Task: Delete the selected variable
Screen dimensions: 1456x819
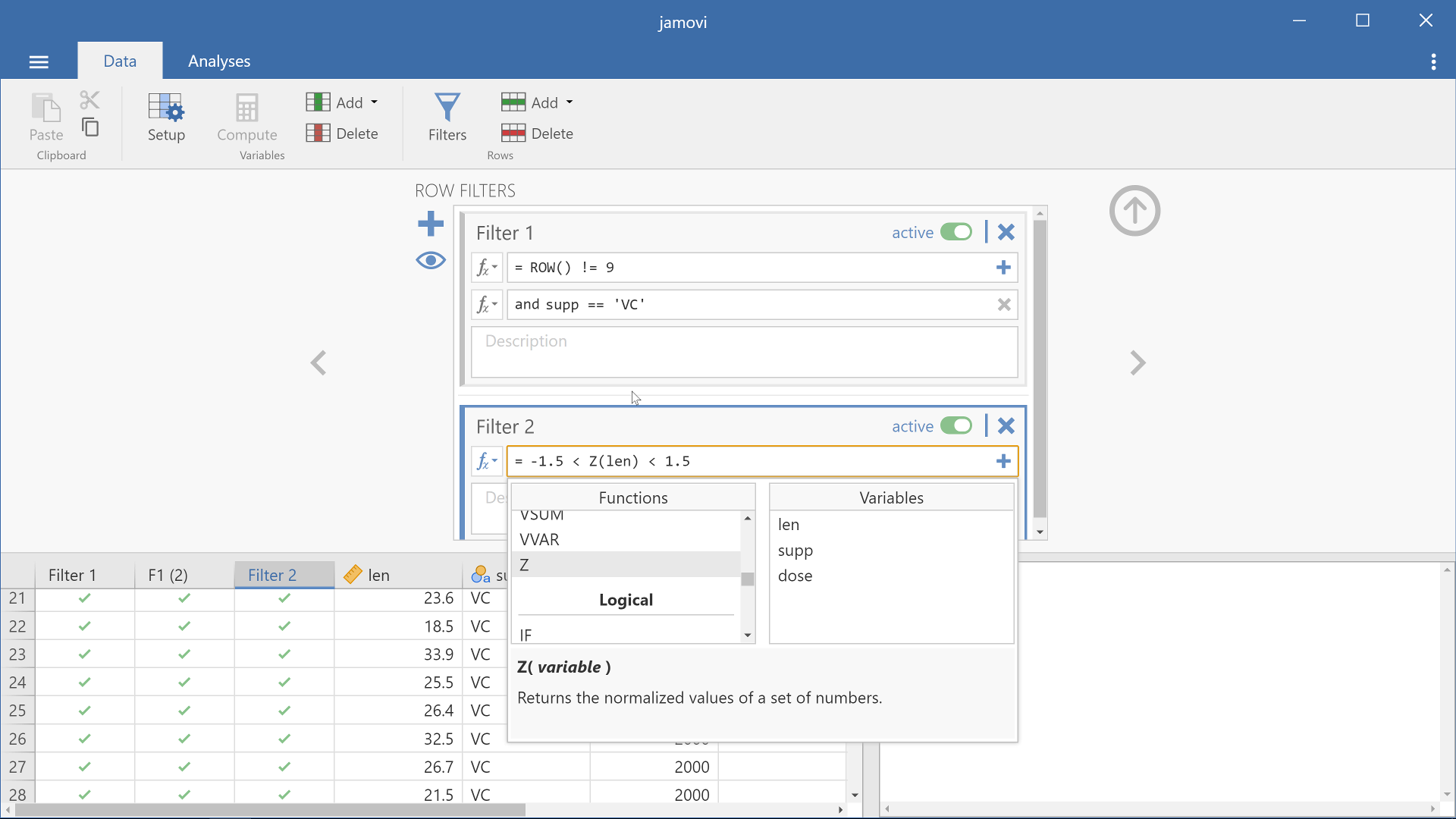Action: [342, 133]
